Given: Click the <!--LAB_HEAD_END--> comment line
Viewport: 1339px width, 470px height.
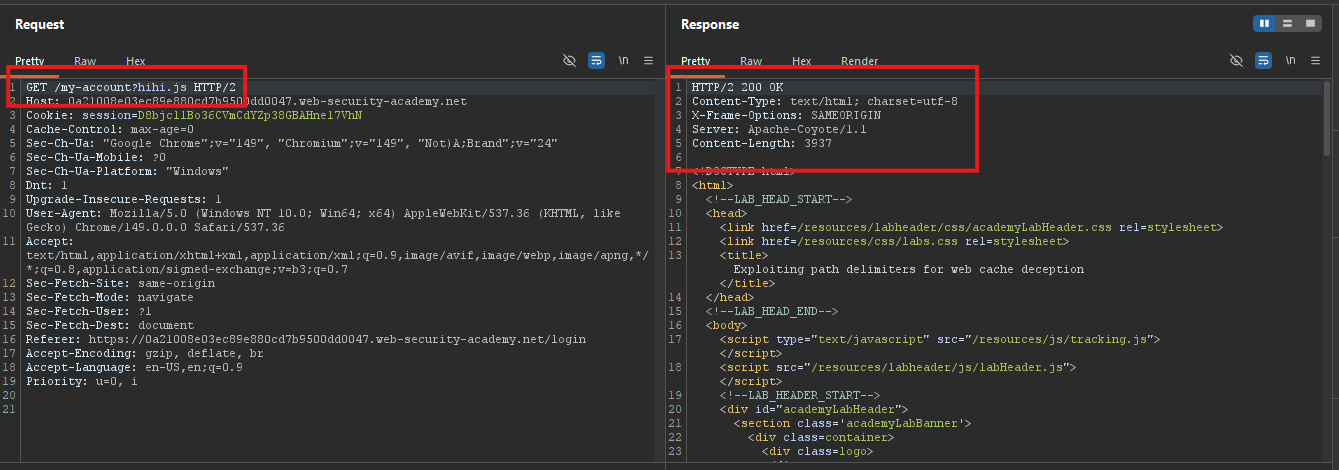Looking at the screenshot, I should pyautogui.click(x=772, y=311).
